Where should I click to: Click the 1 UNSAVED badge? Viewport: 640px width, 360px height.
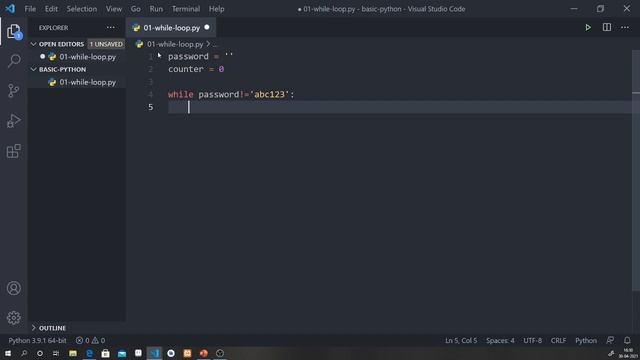(106, 44)
